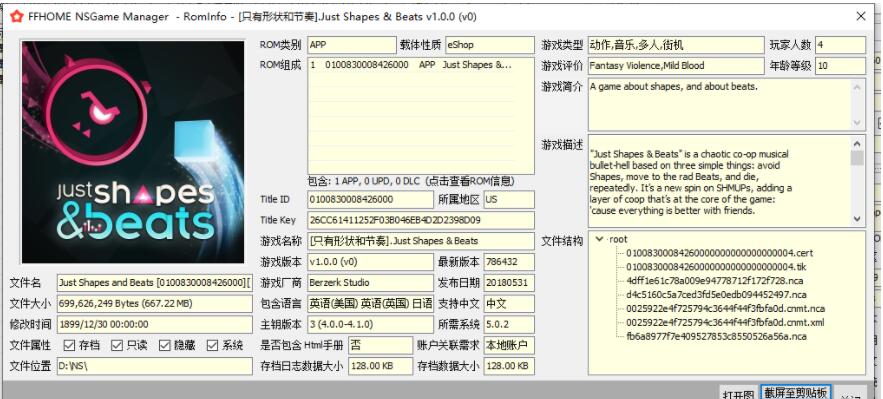Click the 游戏评价 Fantasy Violence field
This screenshot has height=399, width=883.
click(x=676, y=66)
